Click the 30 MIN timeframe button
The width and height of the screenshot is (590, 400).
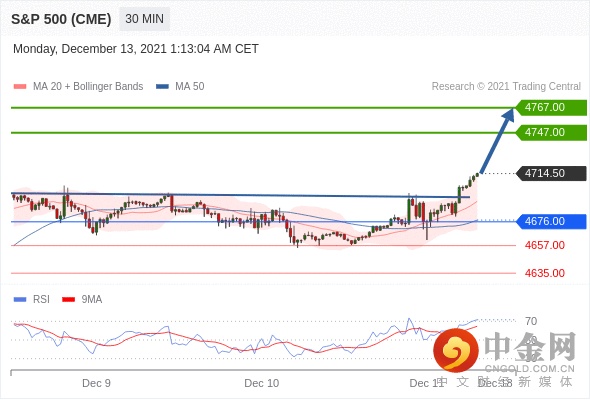[144, 19]
